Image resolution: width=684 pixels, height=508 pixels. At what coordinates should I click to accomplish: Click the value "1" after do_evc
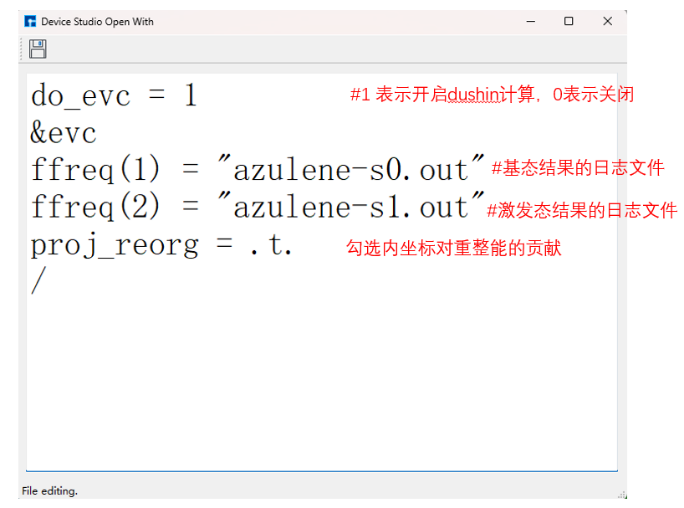[190, 96]
